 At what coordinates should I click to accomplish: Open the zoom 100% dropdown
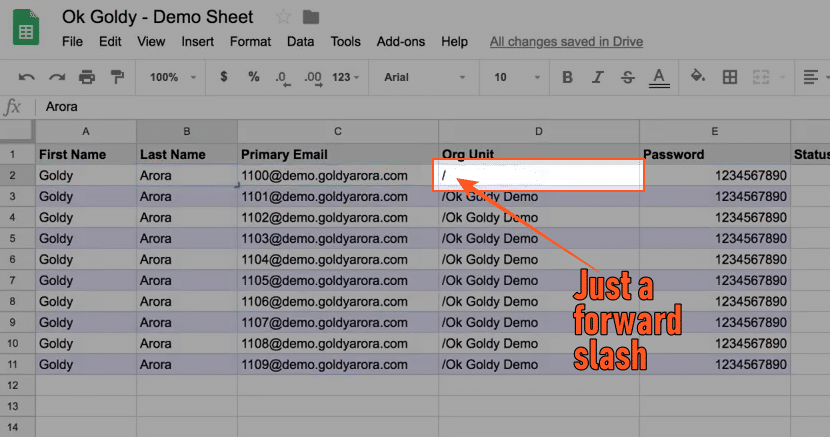tap(173, 77)
